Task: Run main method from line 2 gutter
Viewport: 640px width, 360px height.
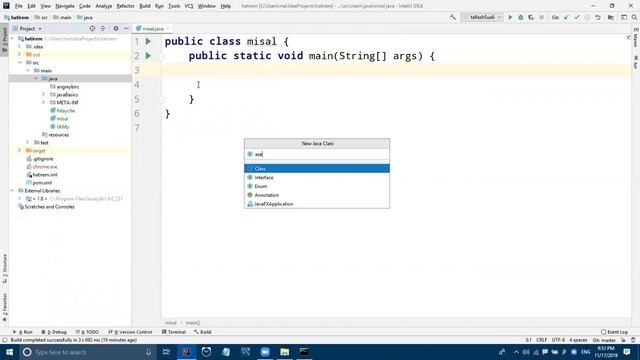Action: coord(148,56)
